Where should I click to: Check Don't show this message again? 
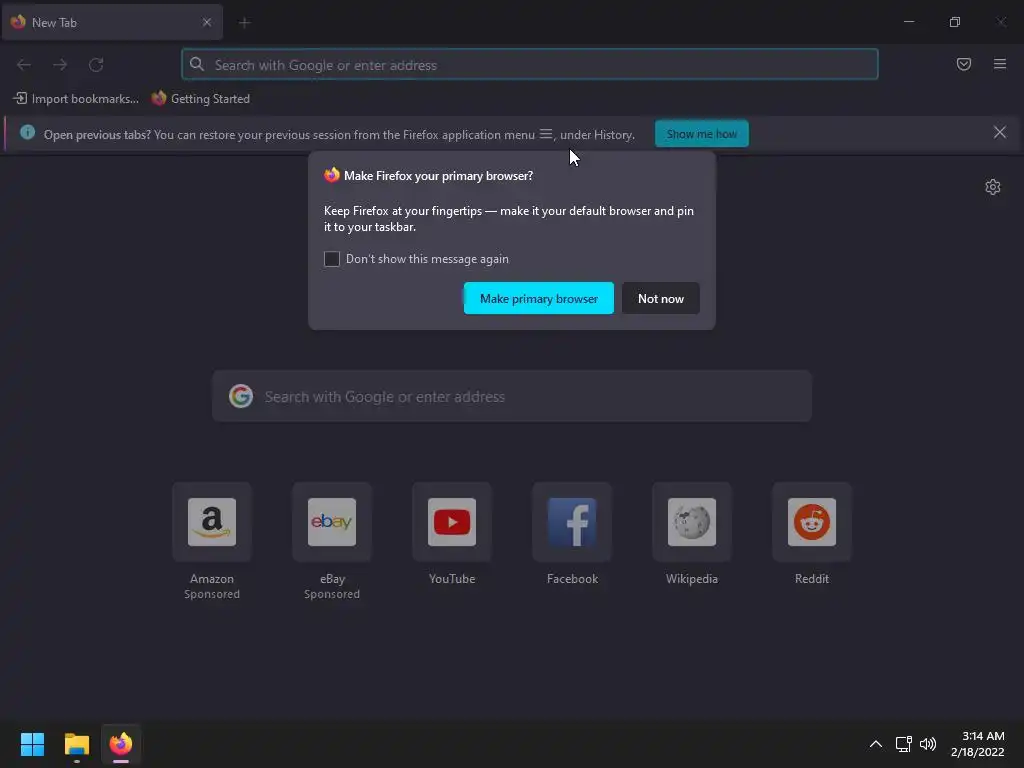point(332,259)
